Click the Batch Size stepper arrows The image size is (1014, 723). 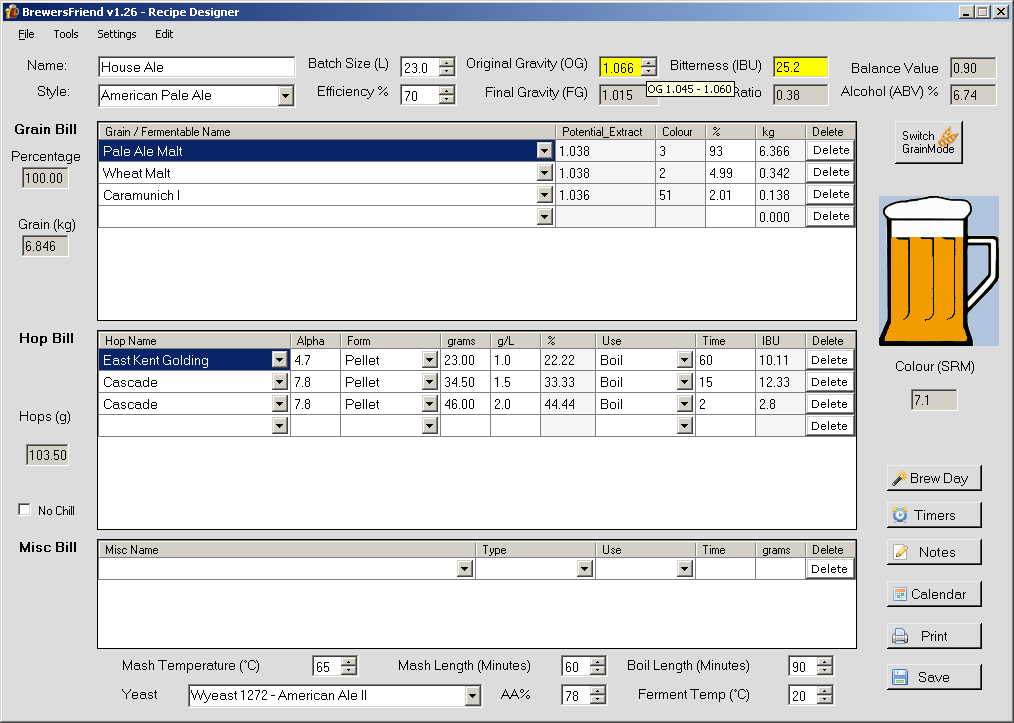click(446, 67)
